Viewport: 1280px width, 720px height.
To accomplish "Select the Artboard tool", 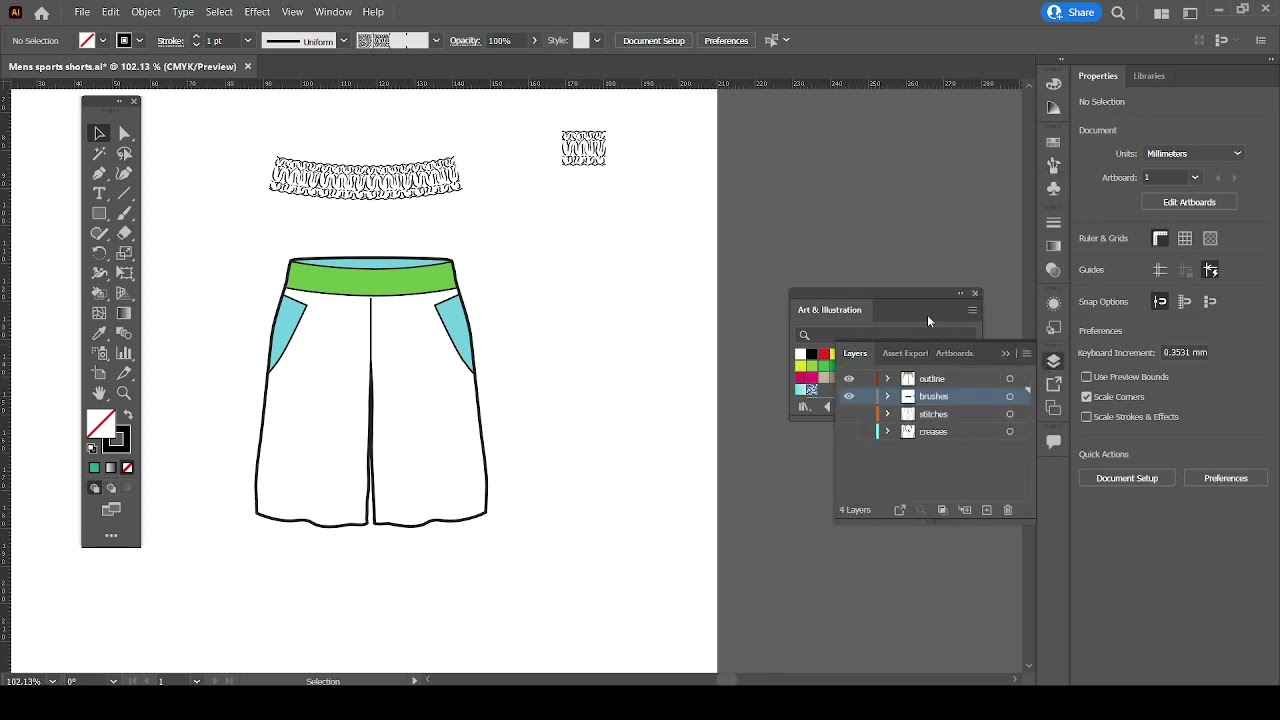I will click(x=99, y=374).
